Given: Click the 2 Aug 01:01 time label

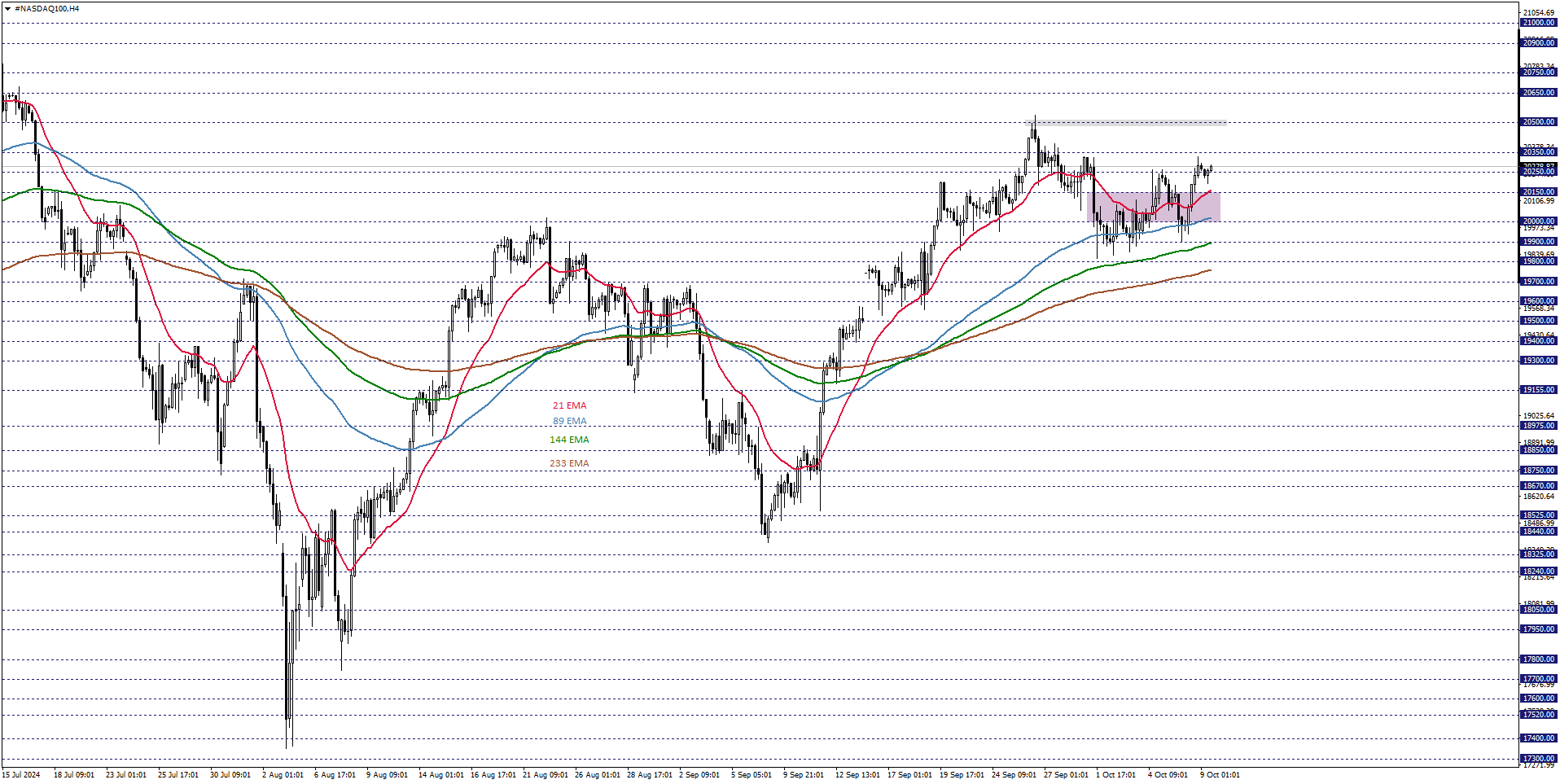Looking at the screenshot, I should [283, 775].
